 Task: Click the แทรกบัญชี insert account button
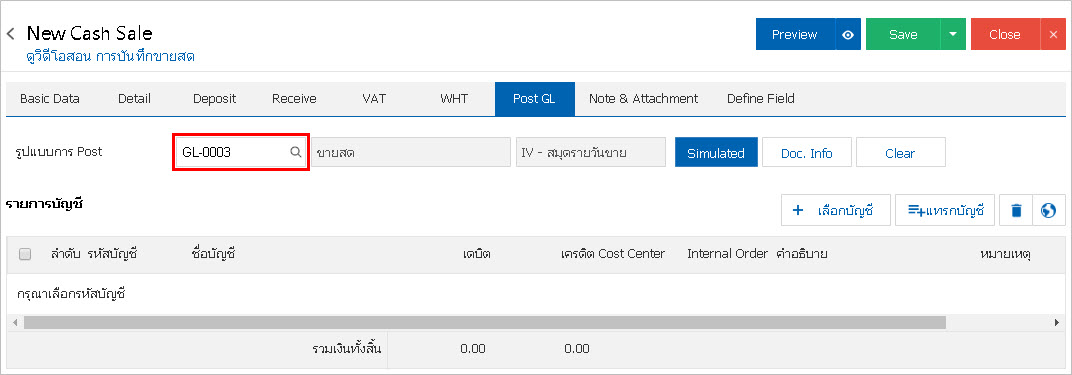tap(945, 210)
